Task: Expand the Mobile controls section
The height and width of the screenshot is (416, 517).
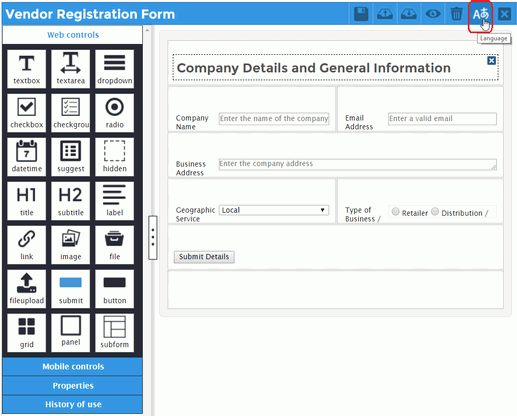Action: coord(73,366)
